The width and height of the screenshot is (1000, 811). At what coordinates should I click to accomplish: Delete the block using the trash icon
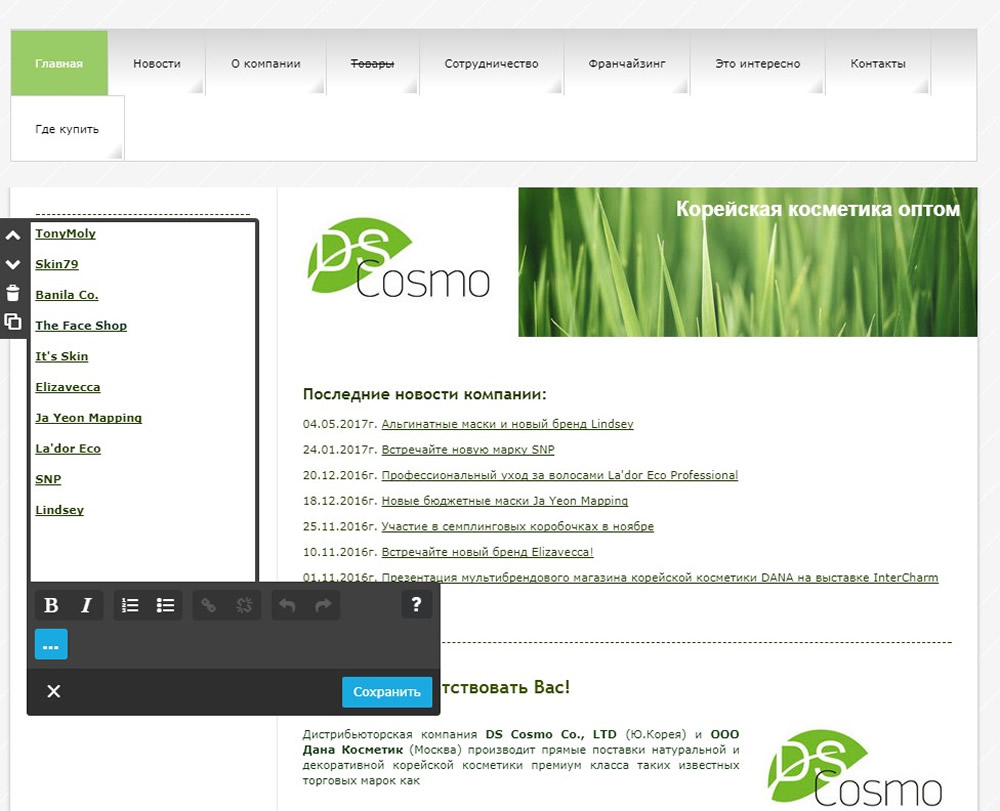click(13, 293)
